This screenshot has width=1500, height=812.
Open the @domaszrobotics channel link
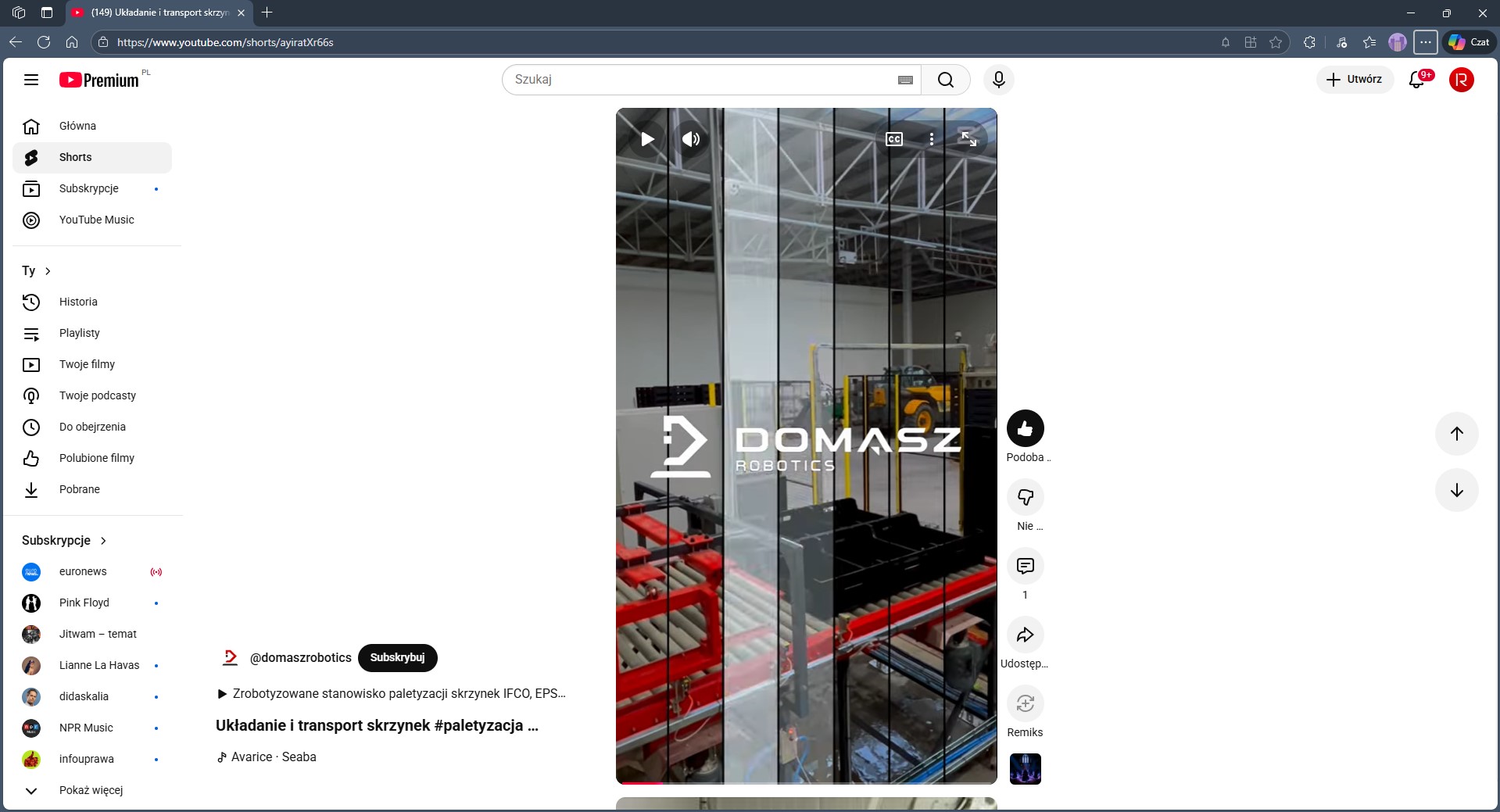(300, 658)
